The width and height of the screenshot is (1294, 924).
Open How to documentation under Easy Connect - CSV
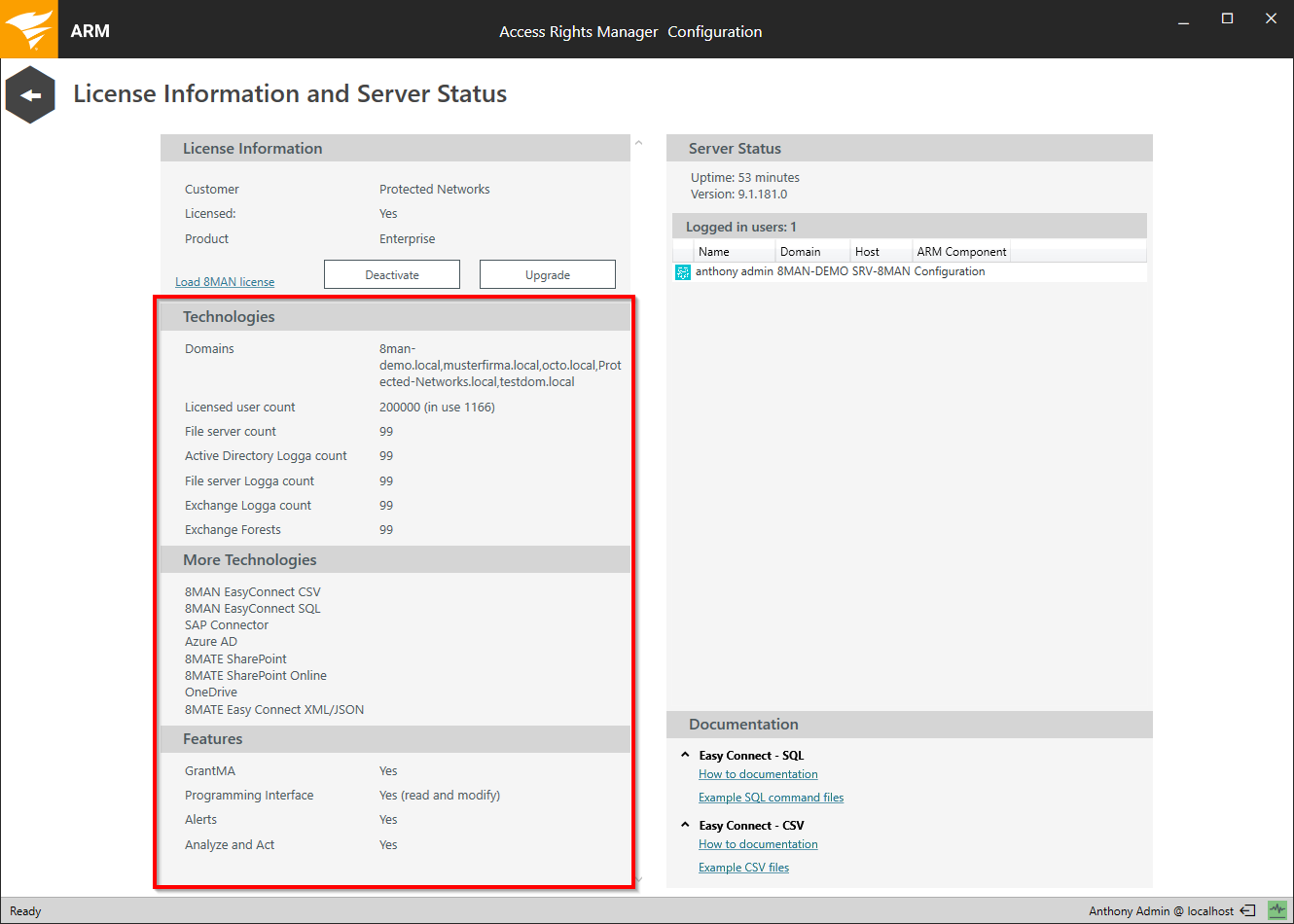757,843
